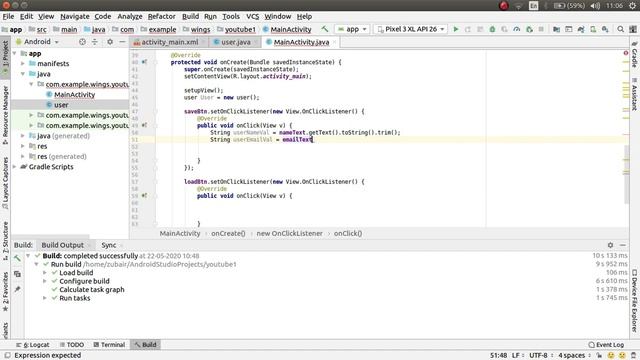Click the build hammer icon in Build panel sidebar

tap(17, 258)
